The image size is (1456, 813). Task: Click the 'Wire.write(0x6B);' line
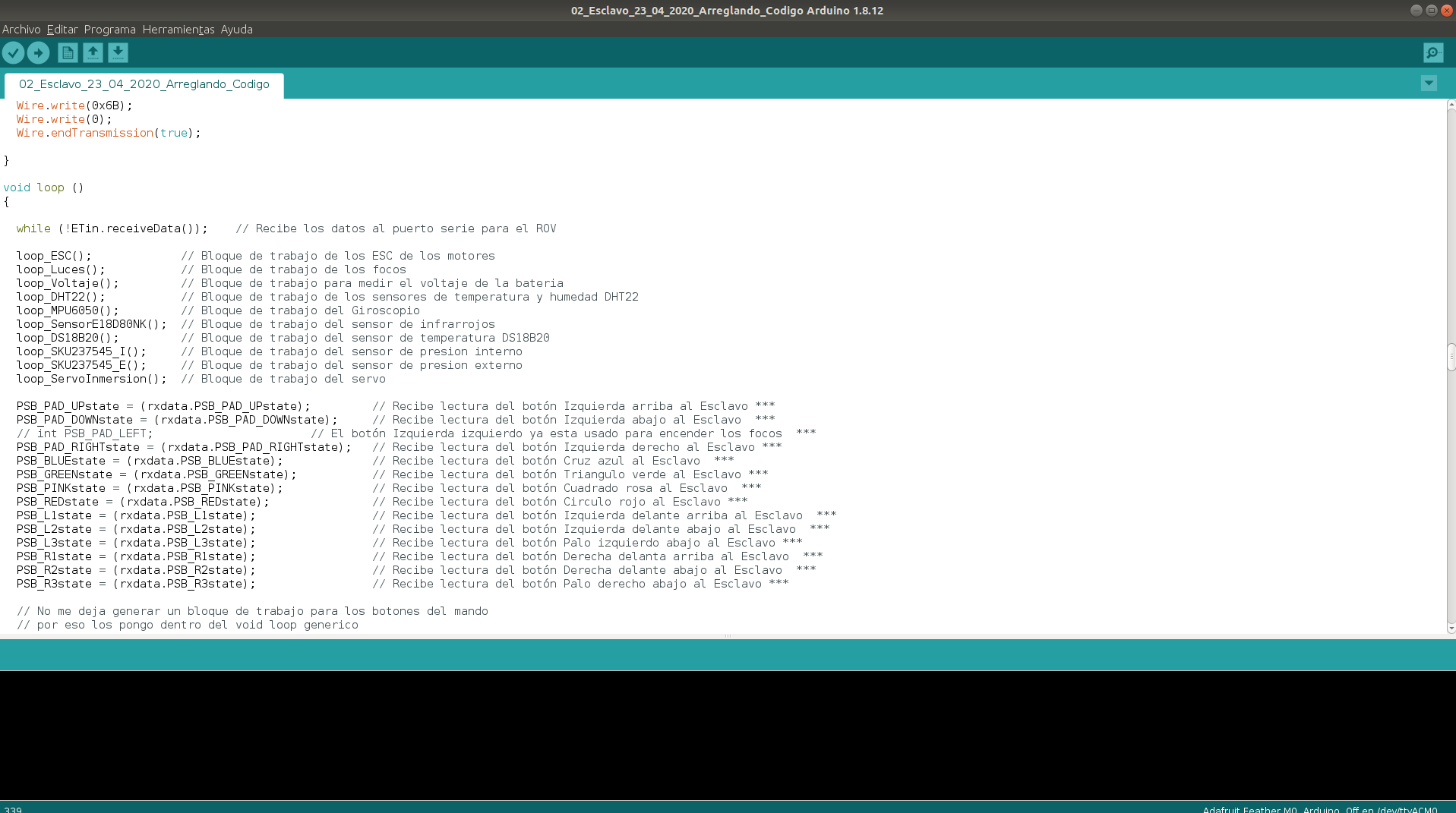point(74,106)
